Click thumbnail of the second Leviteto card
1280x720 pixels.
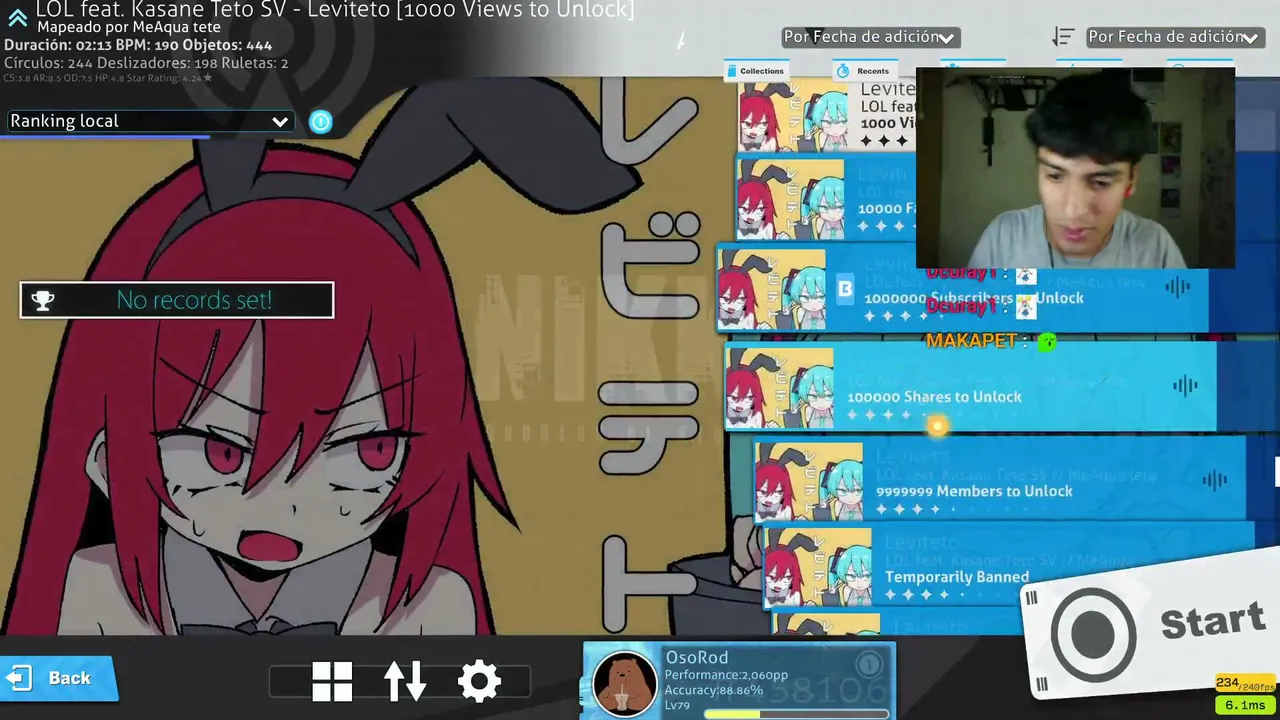coord(790,199)
